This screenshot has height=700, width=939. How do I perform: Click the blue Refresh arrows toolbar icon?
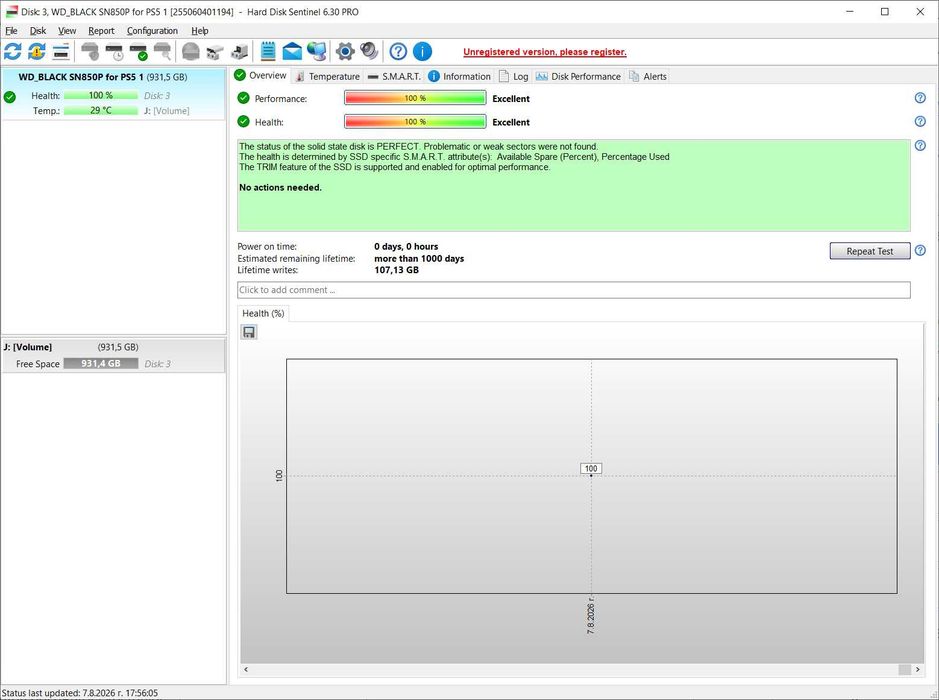pos(13,51)
